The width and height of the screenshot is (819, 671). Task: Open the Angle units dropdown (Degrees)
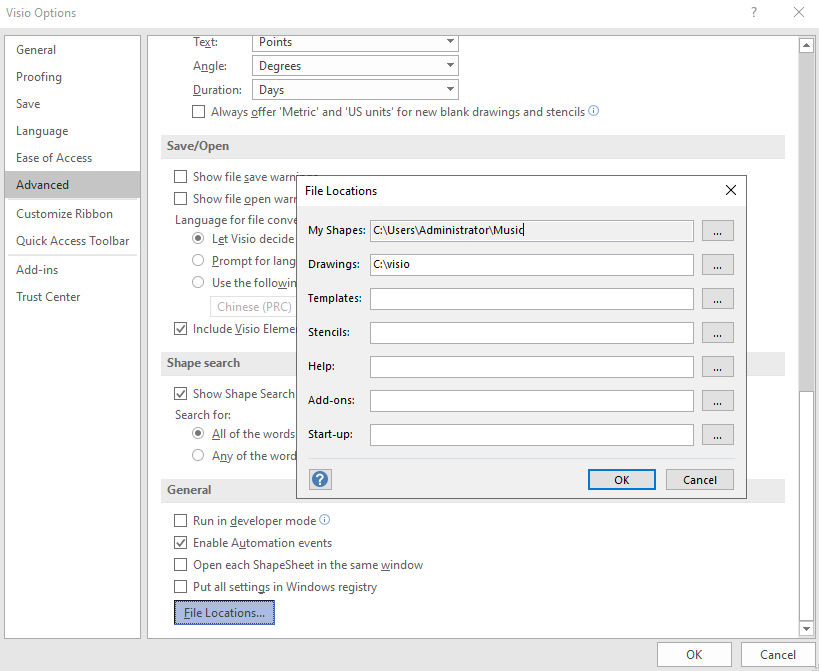point(355,66)
